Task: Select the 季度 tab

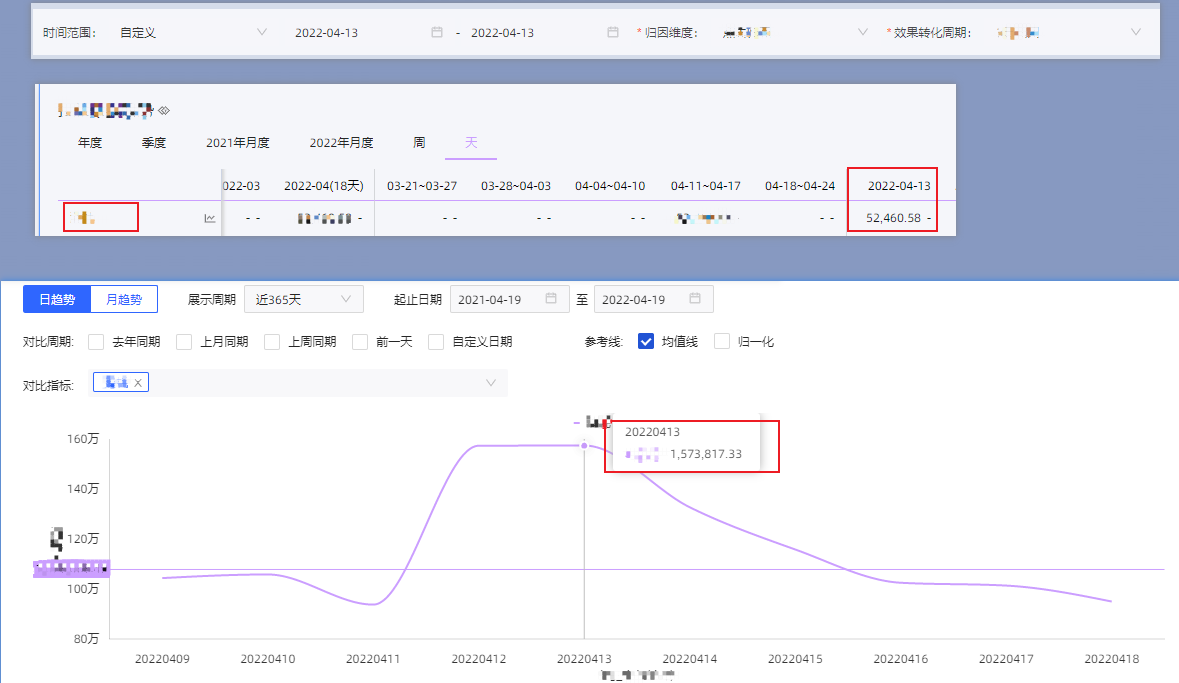Action: click(x=154, y=143)
